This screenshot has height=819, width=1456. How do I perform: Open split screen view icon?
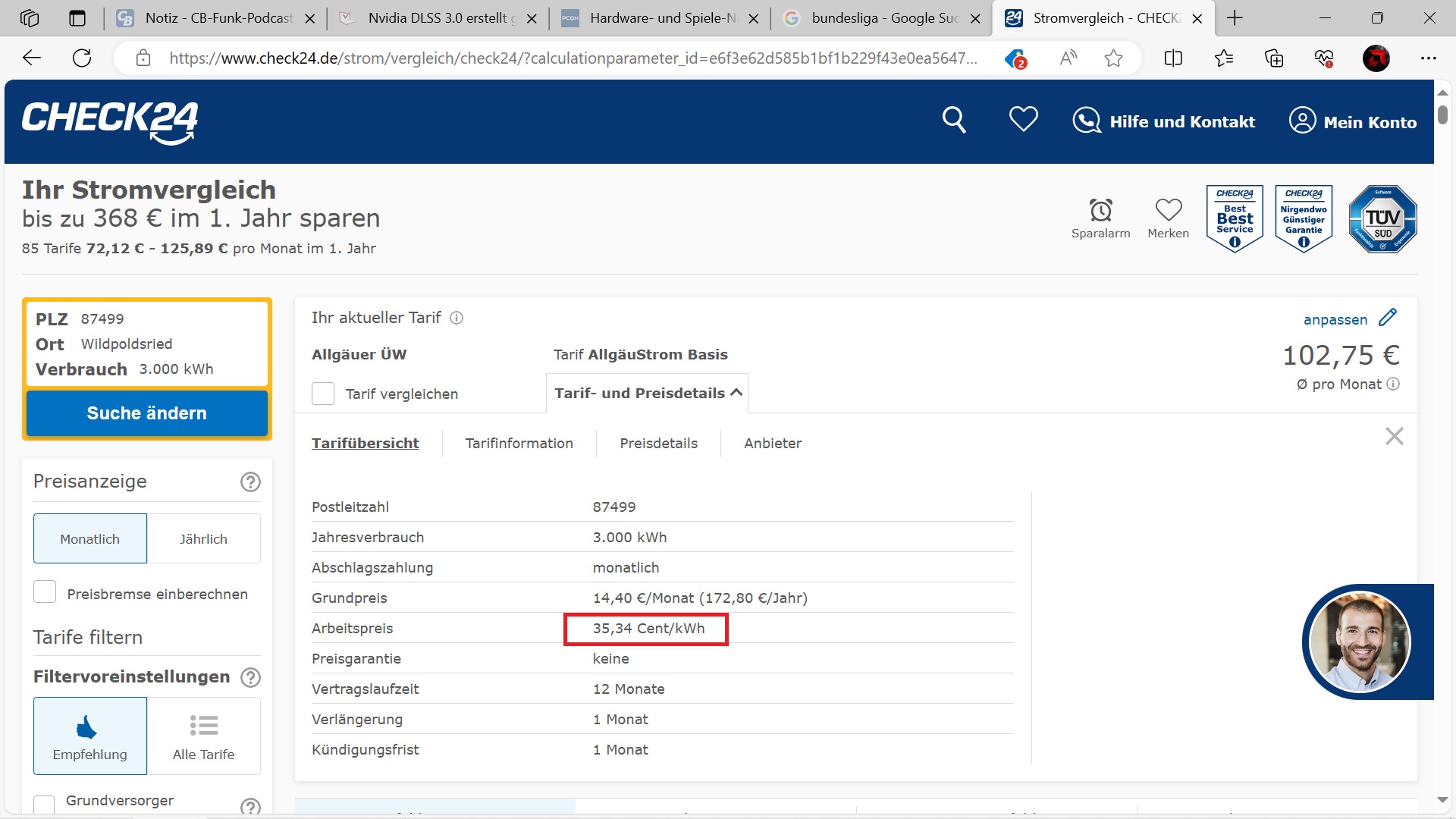(1173, 58)
